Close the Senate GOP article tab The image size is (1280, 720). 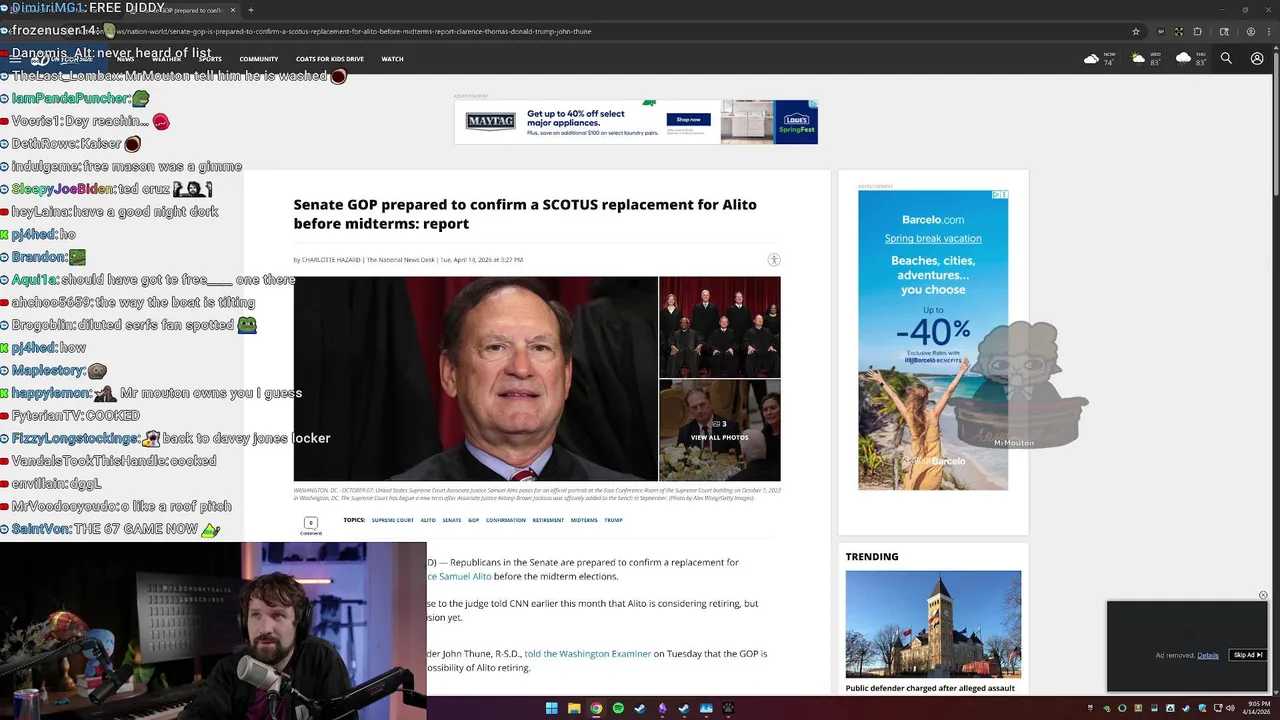point(233,10)
